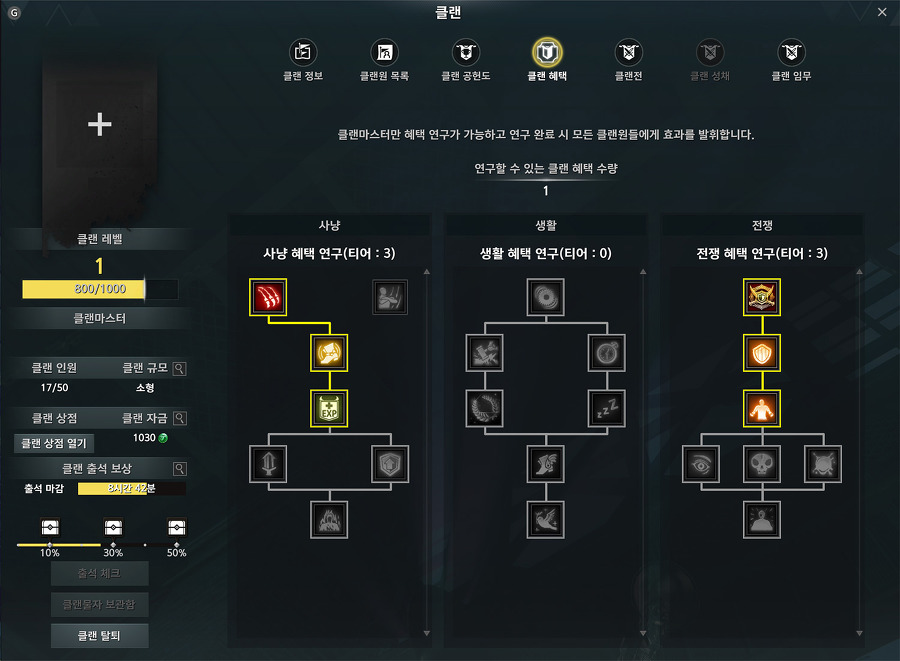Click the zZz sleep perk icon

click(607, 409)
